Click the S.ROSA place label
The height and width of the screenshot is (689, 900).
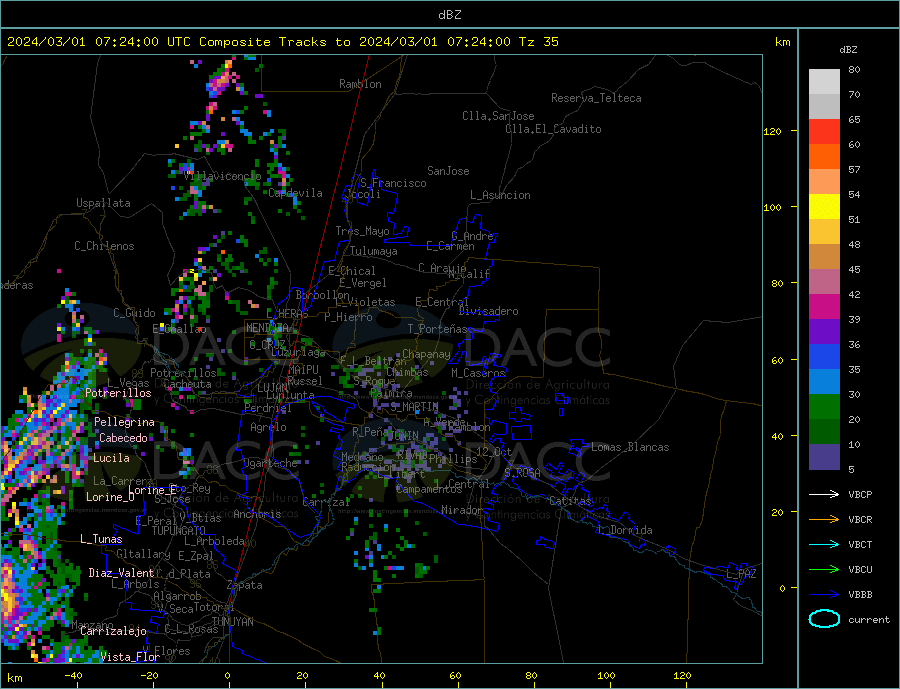[x=522, y=473]
